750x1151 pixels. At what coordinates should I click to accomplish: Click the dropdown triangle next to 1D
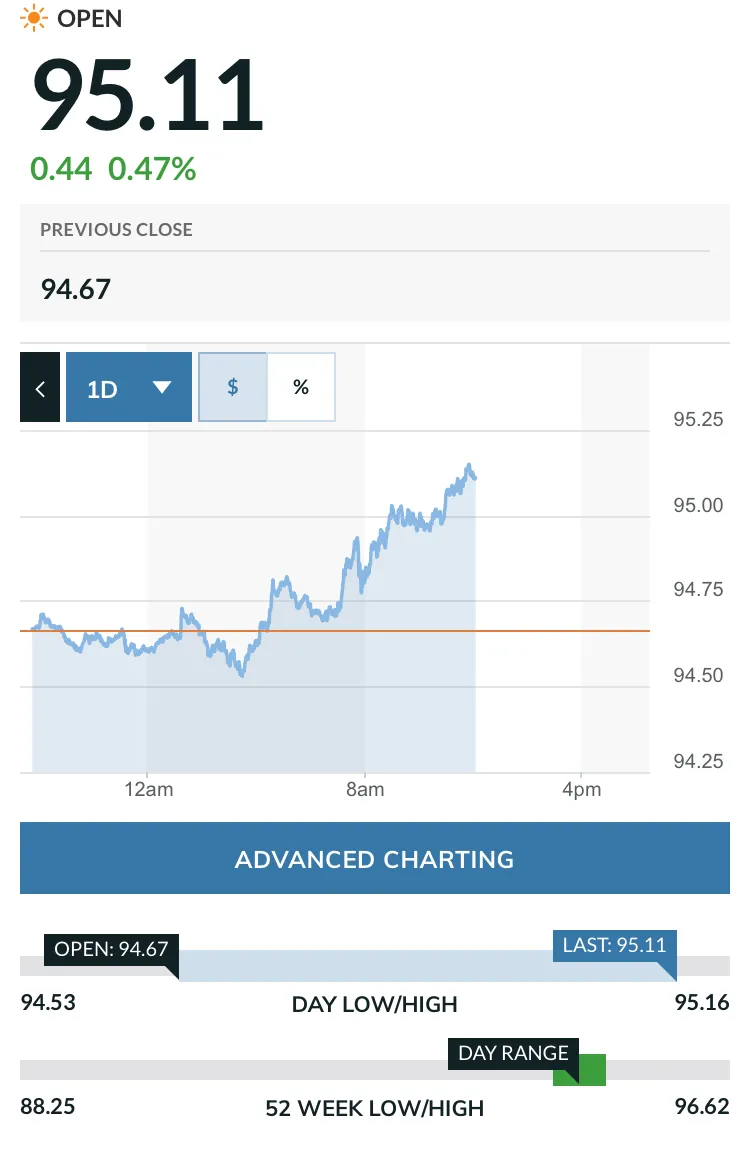pos(161,387)
